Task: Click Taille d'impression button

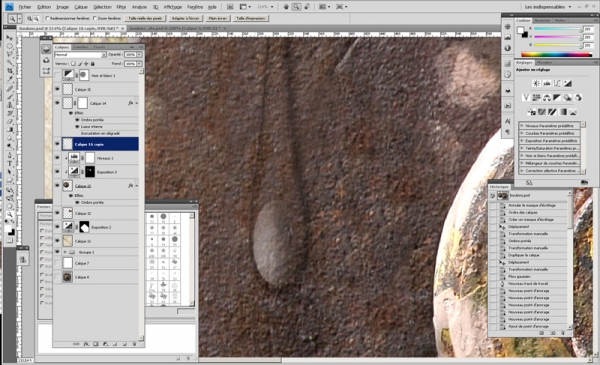Action: tap(251, 18)
